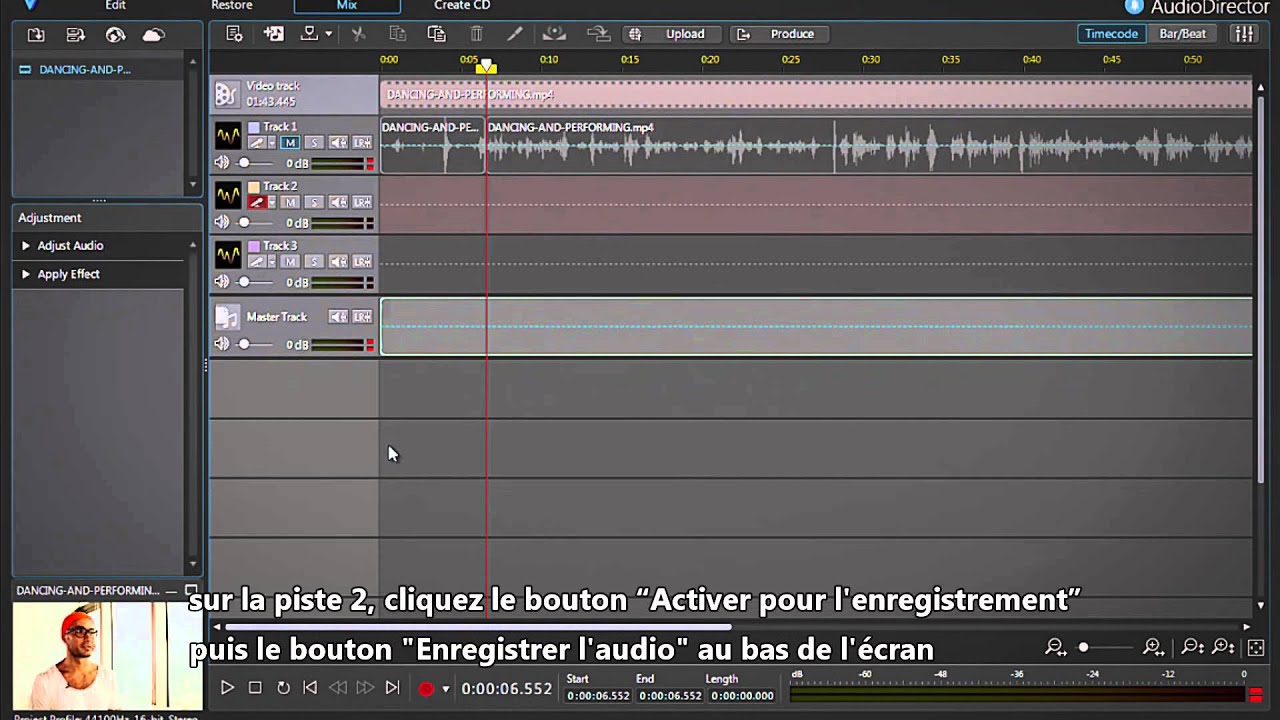Open dropdown arrow beside the marker icon

coord(328,34)
